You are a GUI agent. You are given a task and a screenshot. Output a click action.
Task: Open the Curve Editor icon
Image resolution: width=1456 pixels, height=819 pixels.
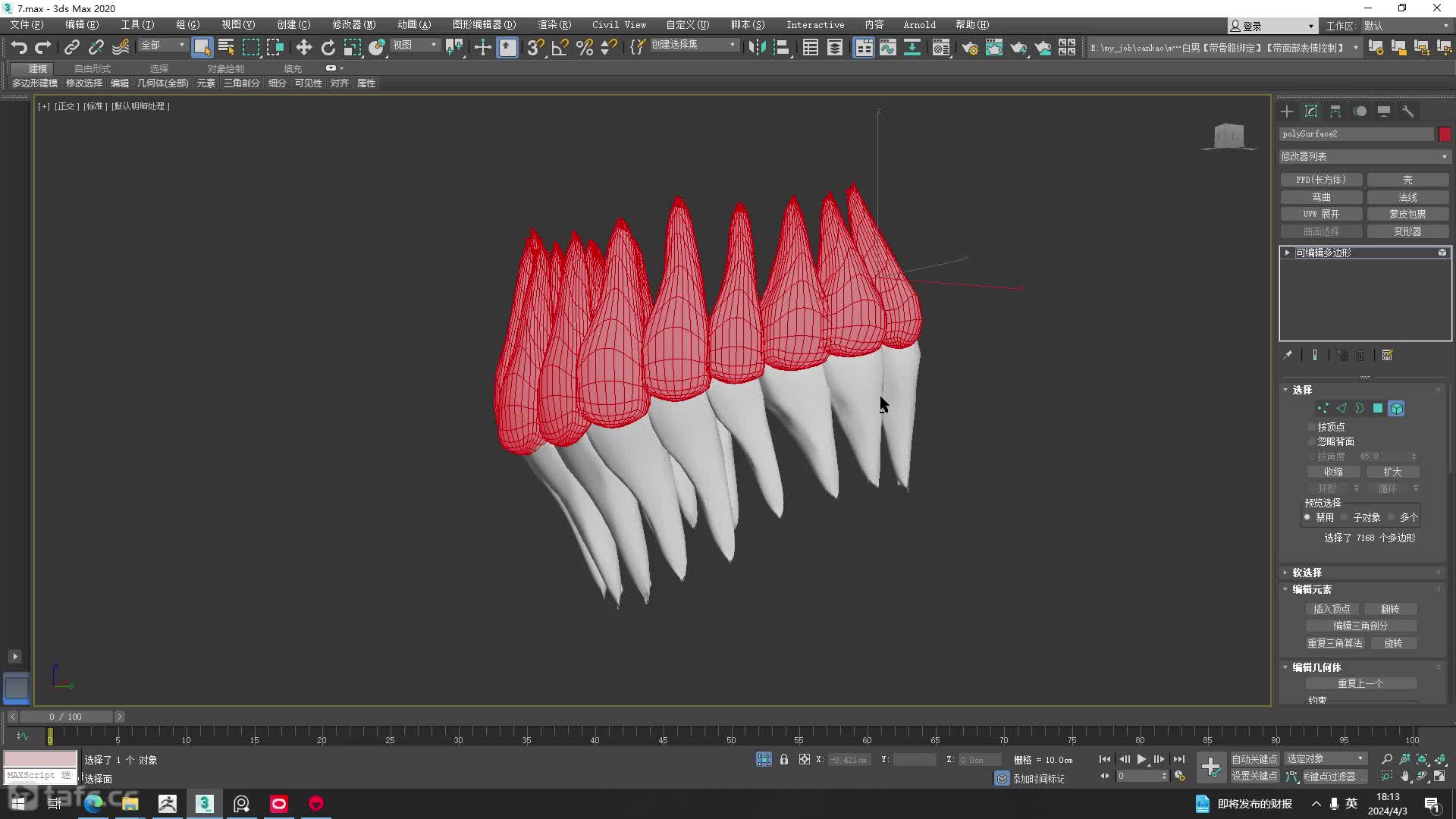[887, 47]
